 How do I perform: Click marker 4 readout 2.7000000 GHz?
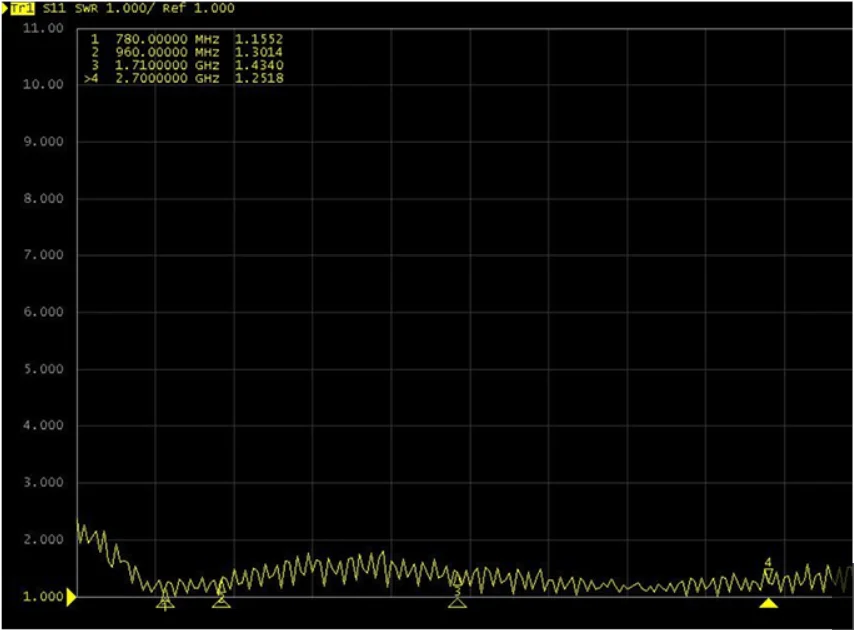click(167, 78)
